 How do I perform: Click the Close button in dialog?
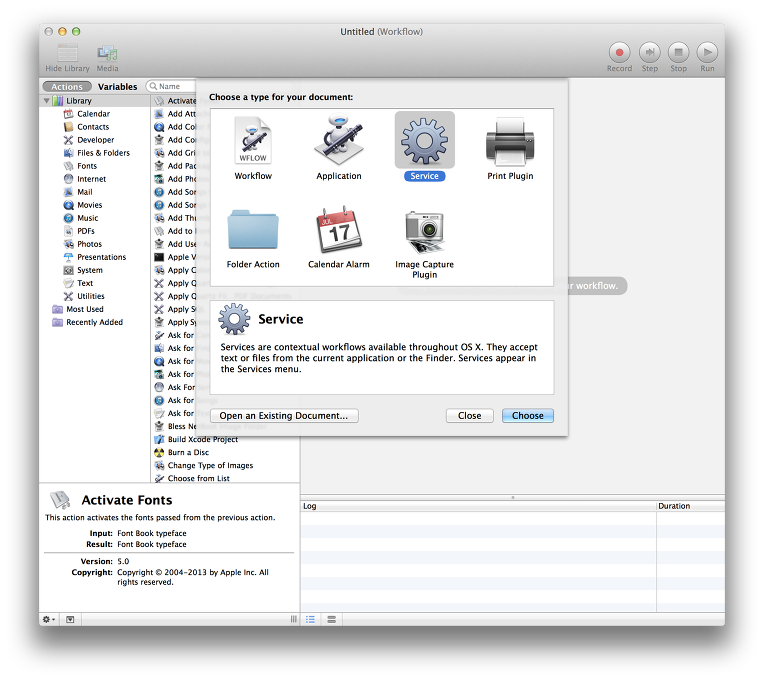click(x=469, y=416)
